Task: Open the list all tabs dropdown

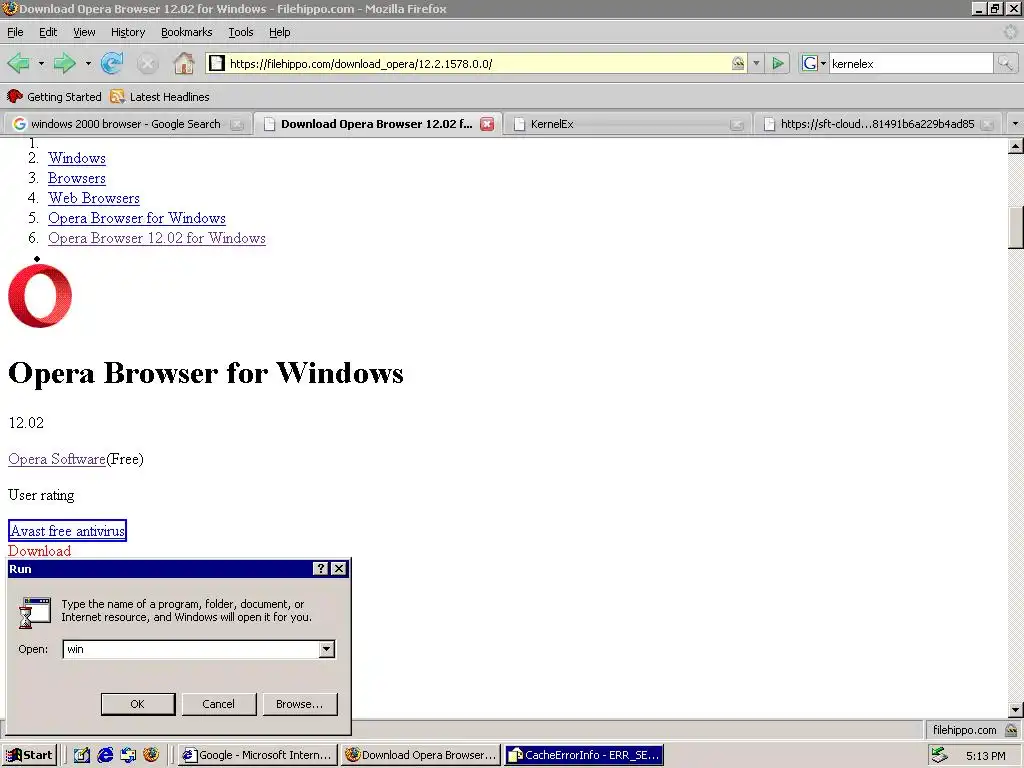Action: click(1015, 123)
